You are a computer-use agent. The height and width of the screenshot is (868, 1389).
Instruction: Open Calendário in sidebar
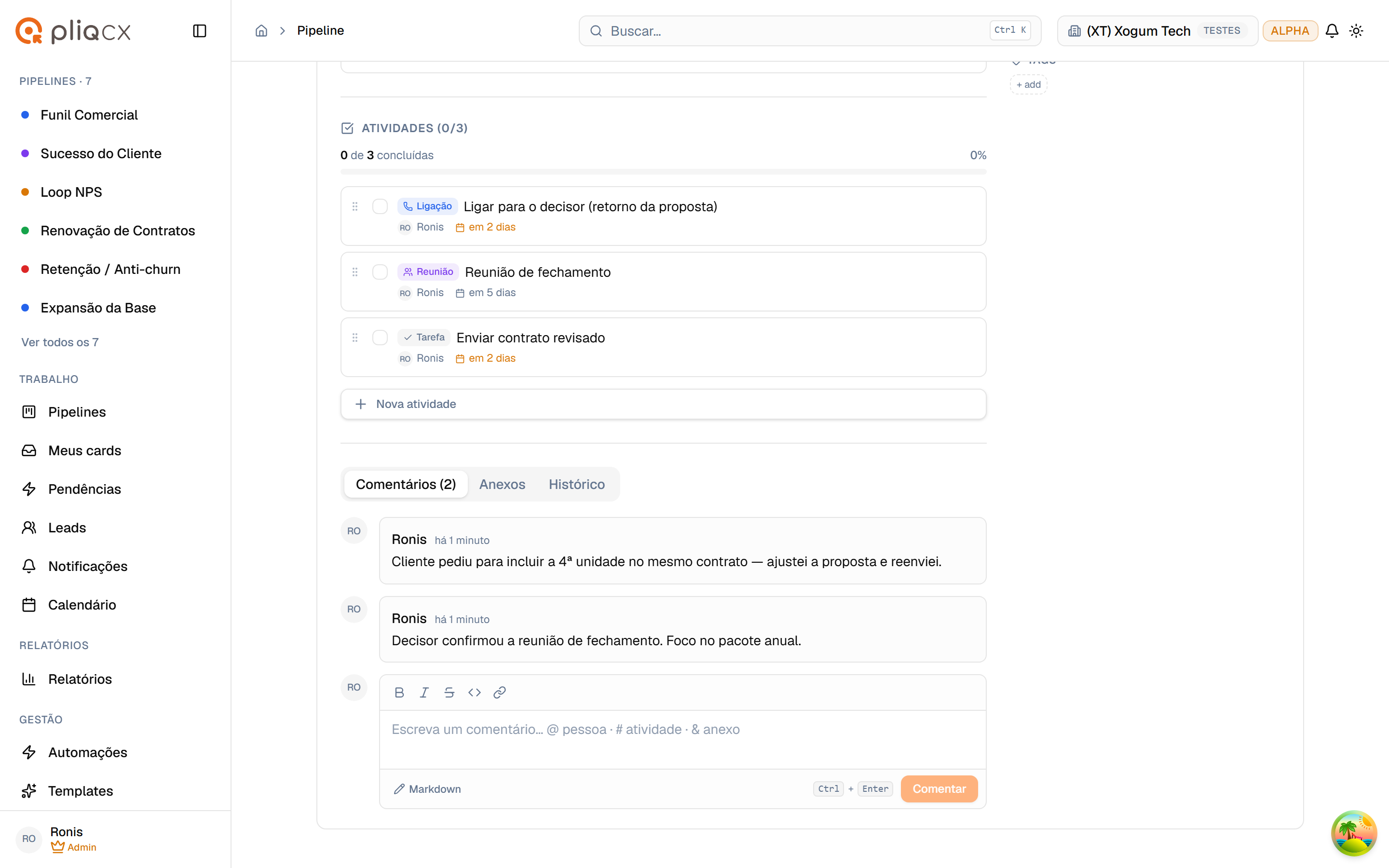[82, 605]
